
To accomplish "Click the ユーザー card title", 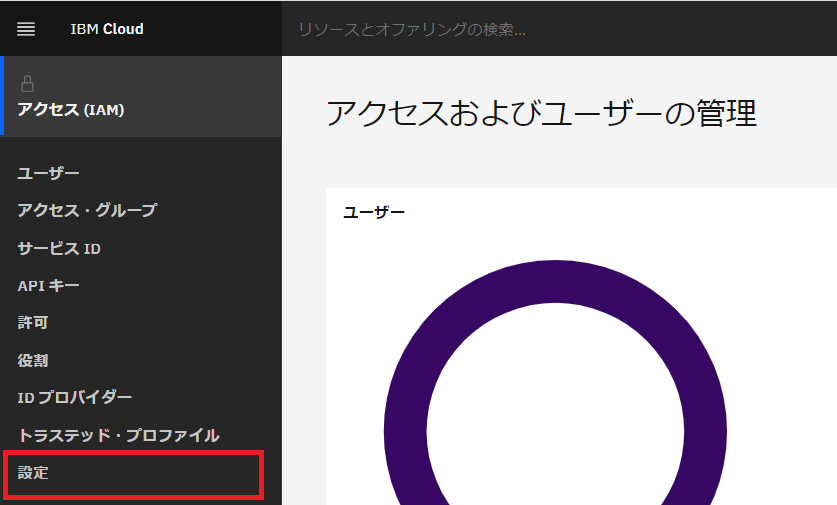I will [374, 212].
